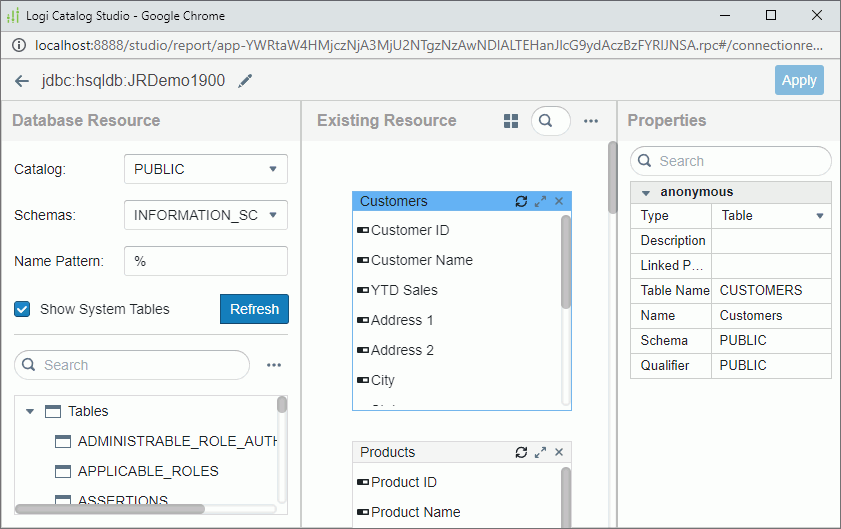The image size is (841, 529).
Task: Collapse the anonymous properties group
Action: coord(646,193)
